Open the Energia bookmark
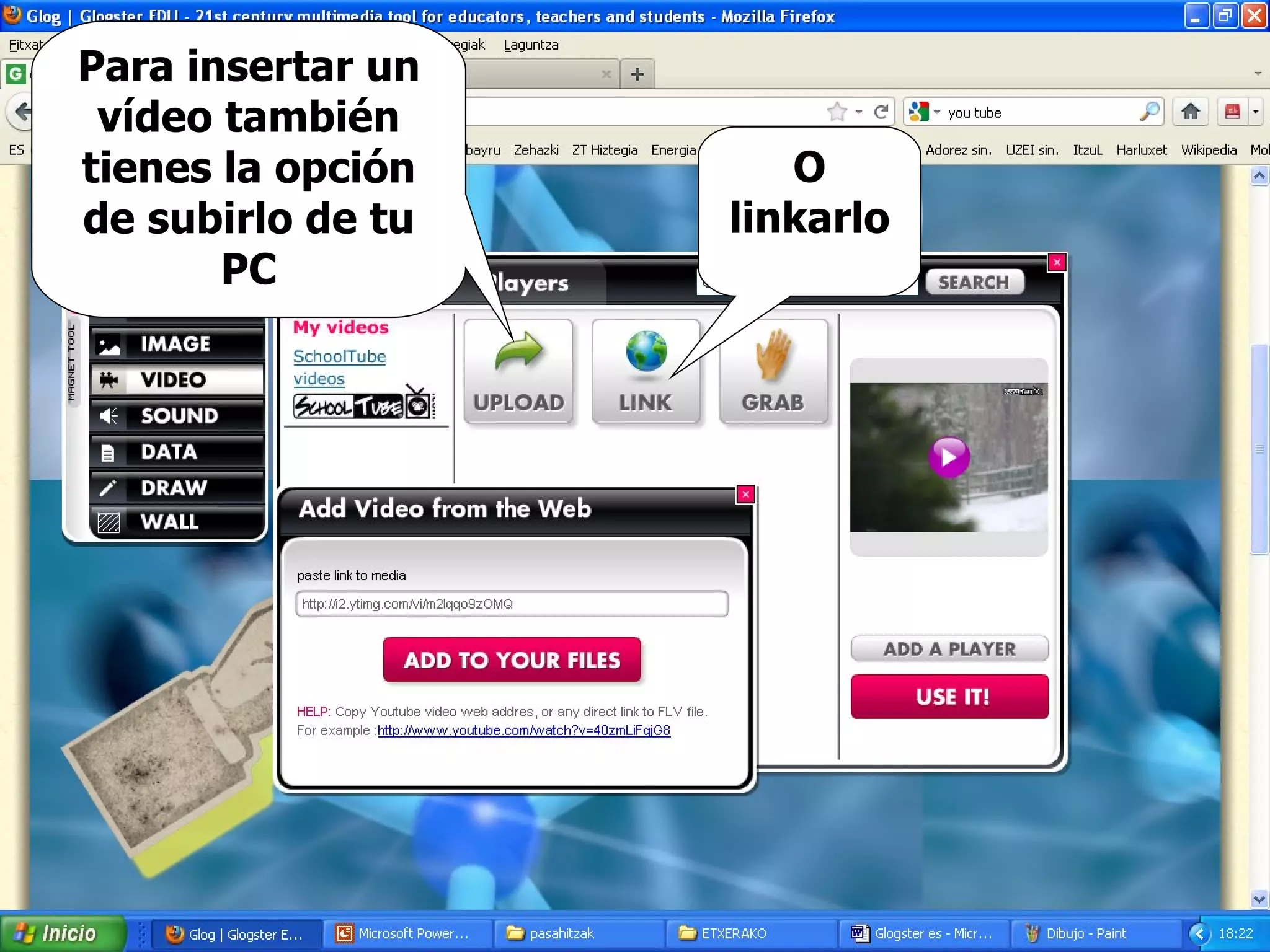The height and width of the screenshot is (952, 1270). click(673, 150)
